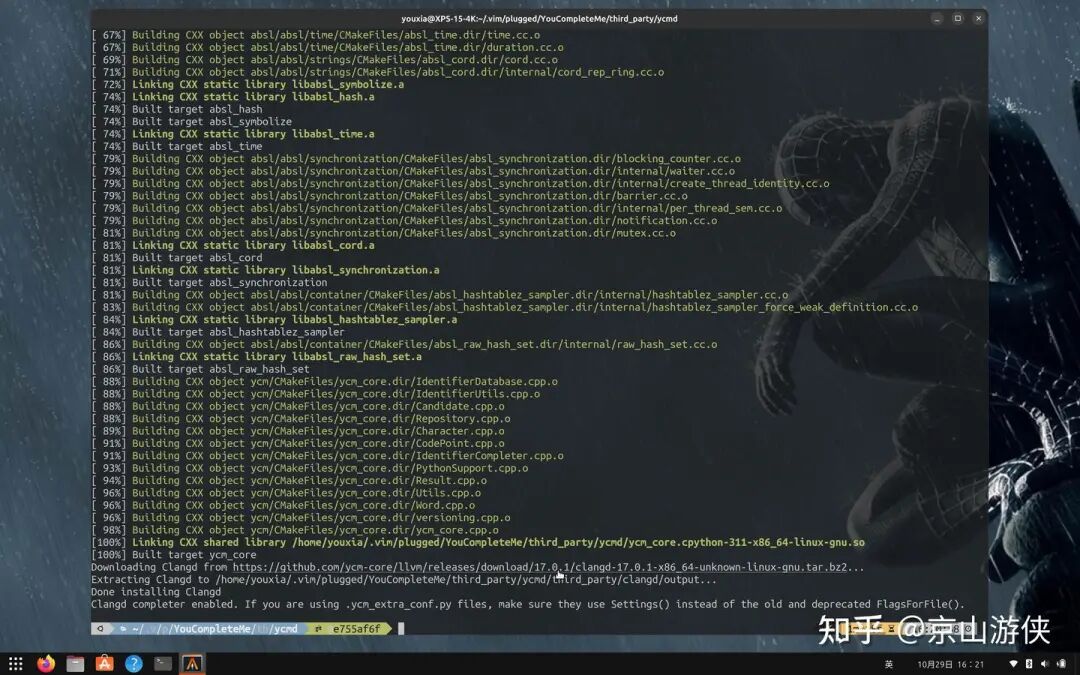
Task: Click the Word.cpp.o build line
Action: pyautogui.click(x=283, y=506)
